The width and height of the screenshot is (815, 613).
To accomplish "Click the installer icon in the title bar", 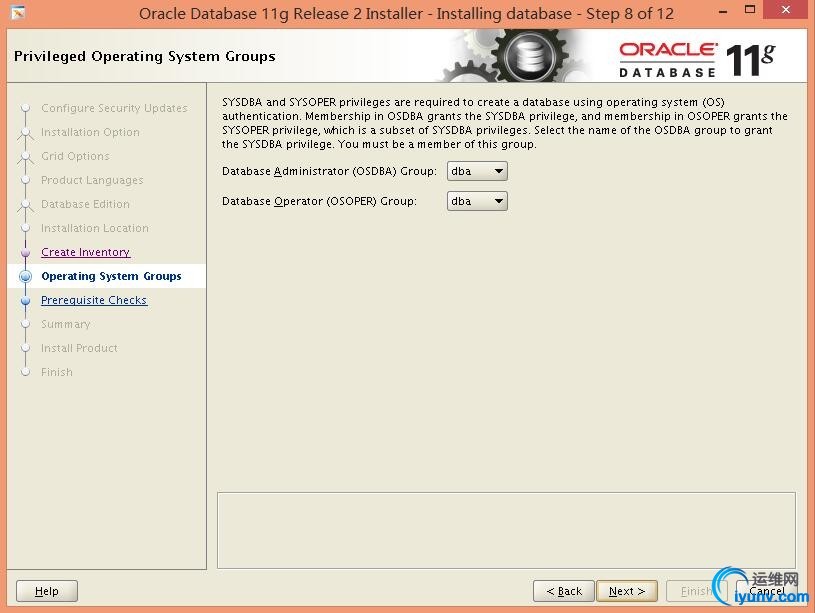I will 18,12.
